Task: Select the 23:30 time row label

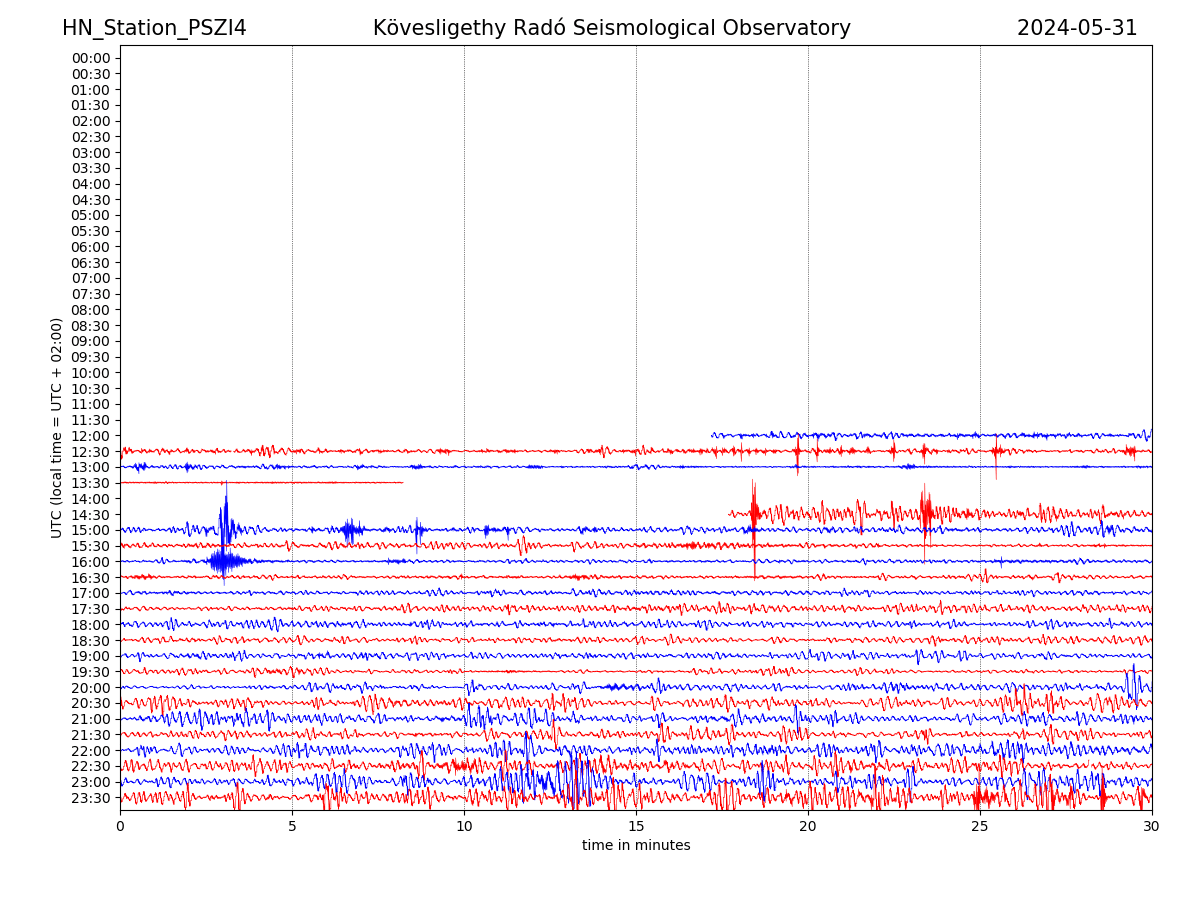Action: tap(91, 798)
